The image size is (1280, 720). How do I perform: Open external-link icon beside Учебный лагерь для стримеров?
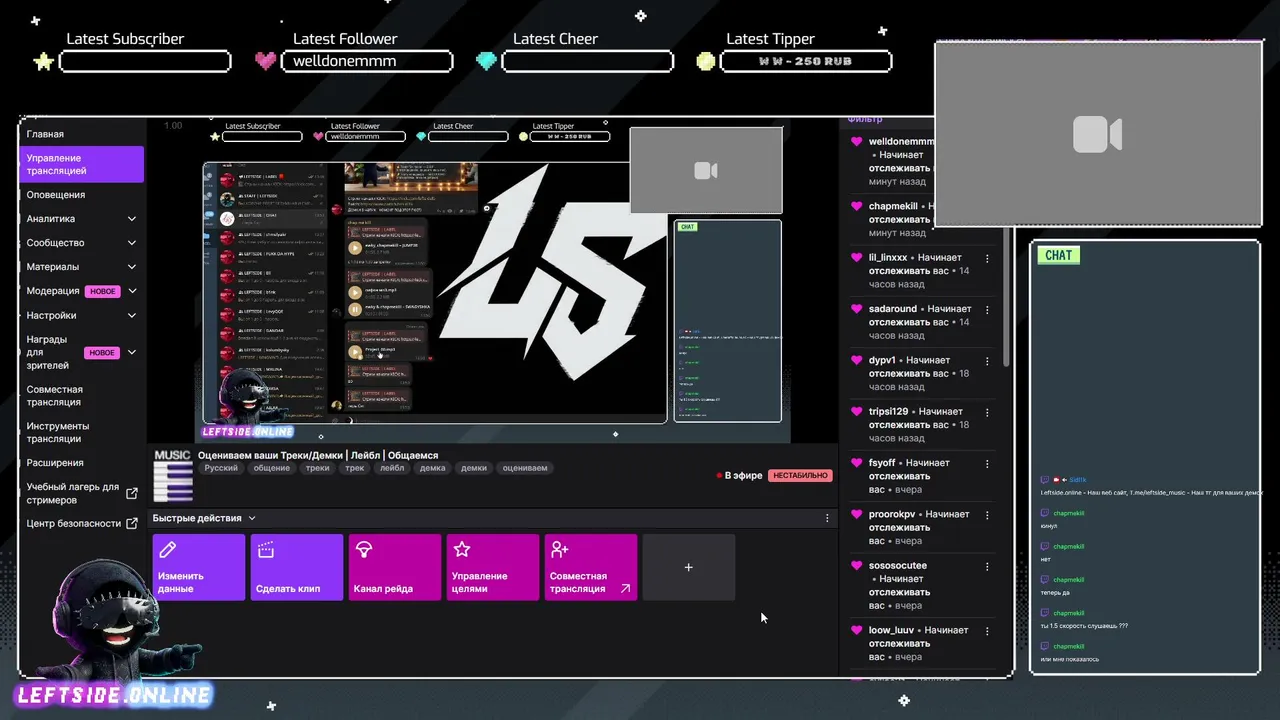[132, 493]
